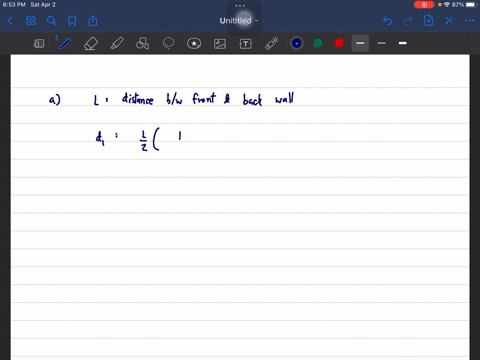480x360 pixels.
Task: Activate the Laser pointer tool
Action: pos(272,44)
